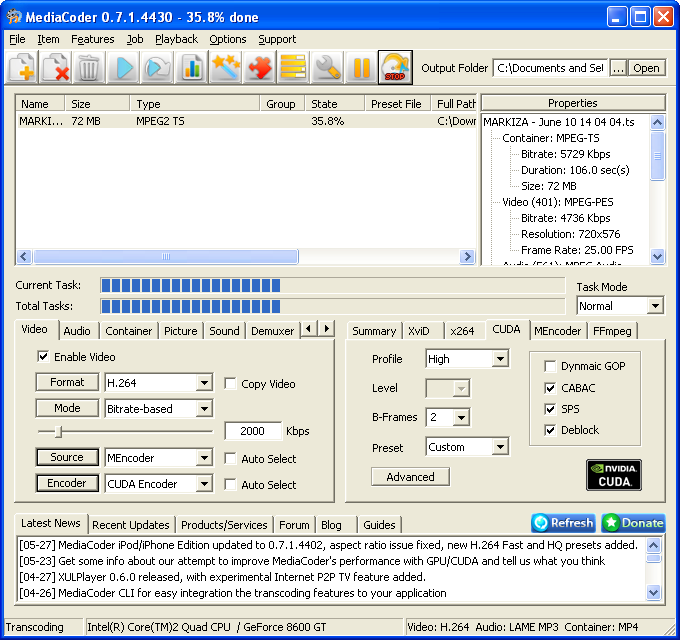680x640 pixels.
Task: Pause transcoding with the pause icon
Action: [361, 68]
